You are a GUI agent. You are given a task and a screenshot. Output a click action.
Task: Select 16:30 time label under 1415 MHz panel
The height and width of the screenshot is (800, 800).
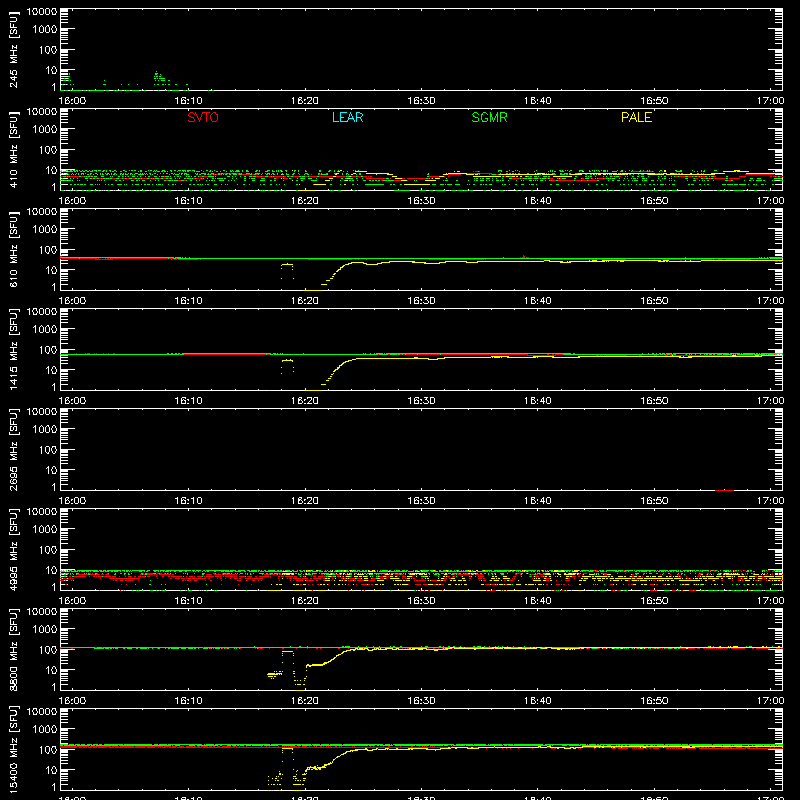(421, 401)
